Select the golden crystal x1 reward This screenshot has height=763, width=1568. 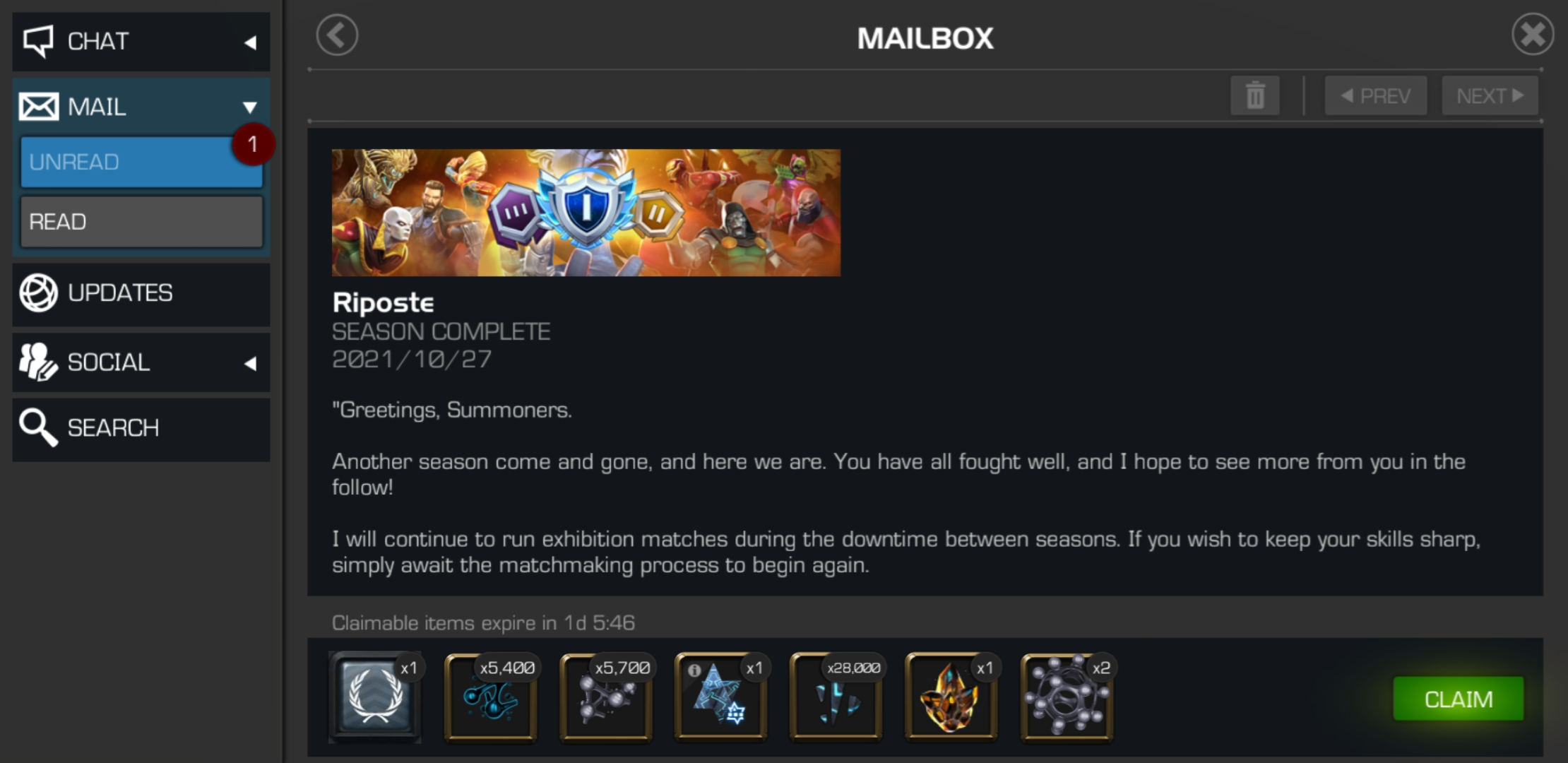pos(951,697)
